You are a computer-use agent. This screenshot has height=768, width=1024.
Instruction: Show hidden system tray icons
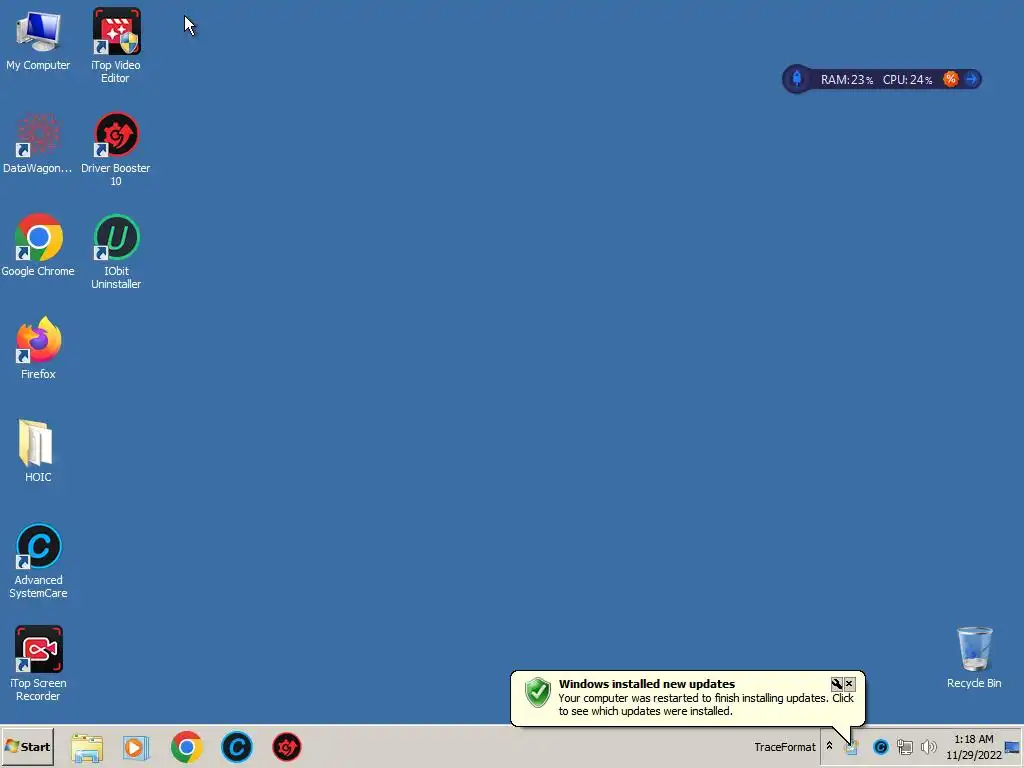click(x=829, y=746)
